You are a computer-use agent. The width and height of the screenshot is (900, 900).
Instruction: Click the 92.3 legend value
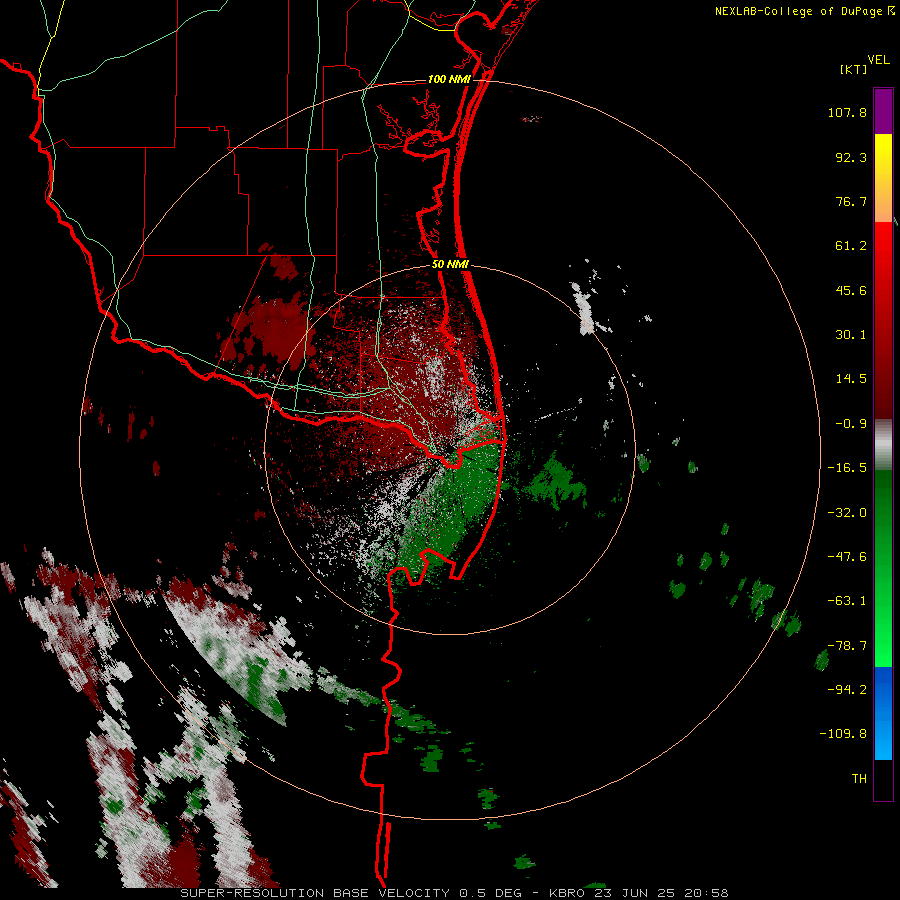tap(851, 157)
